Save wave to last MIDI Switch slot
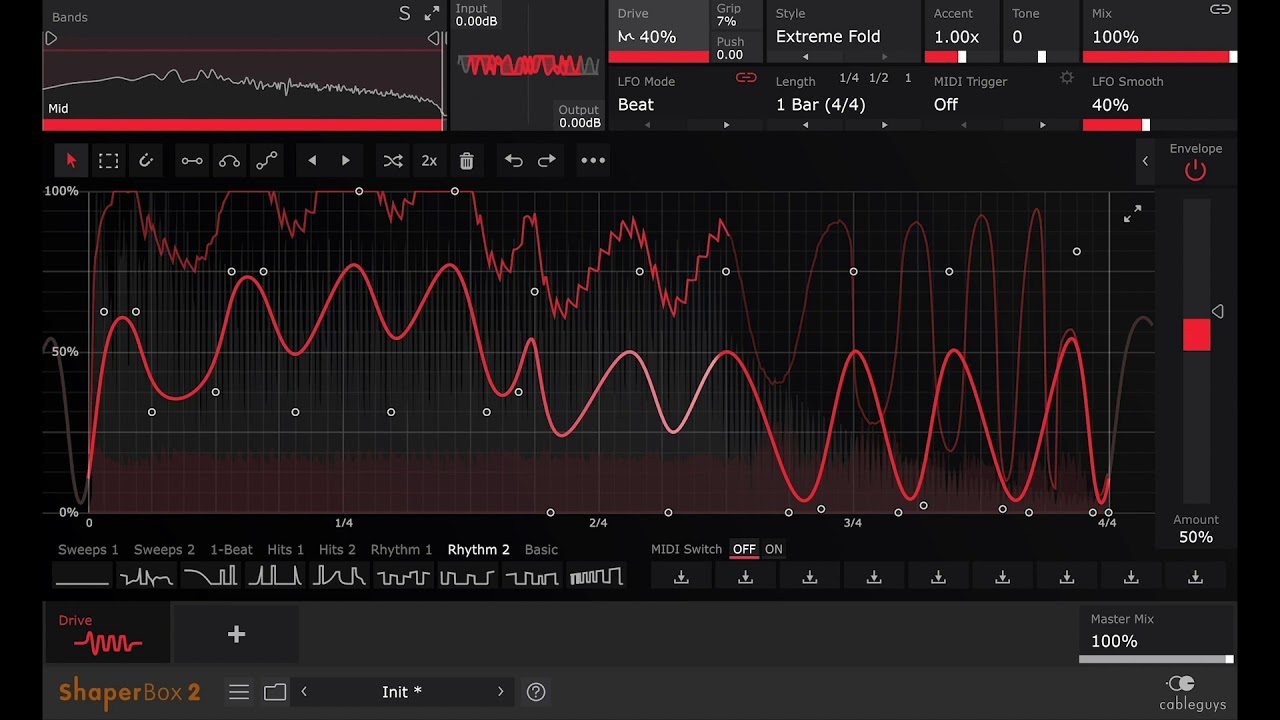This screenshot has height=720, width=1280. (x=1195, y=577)
